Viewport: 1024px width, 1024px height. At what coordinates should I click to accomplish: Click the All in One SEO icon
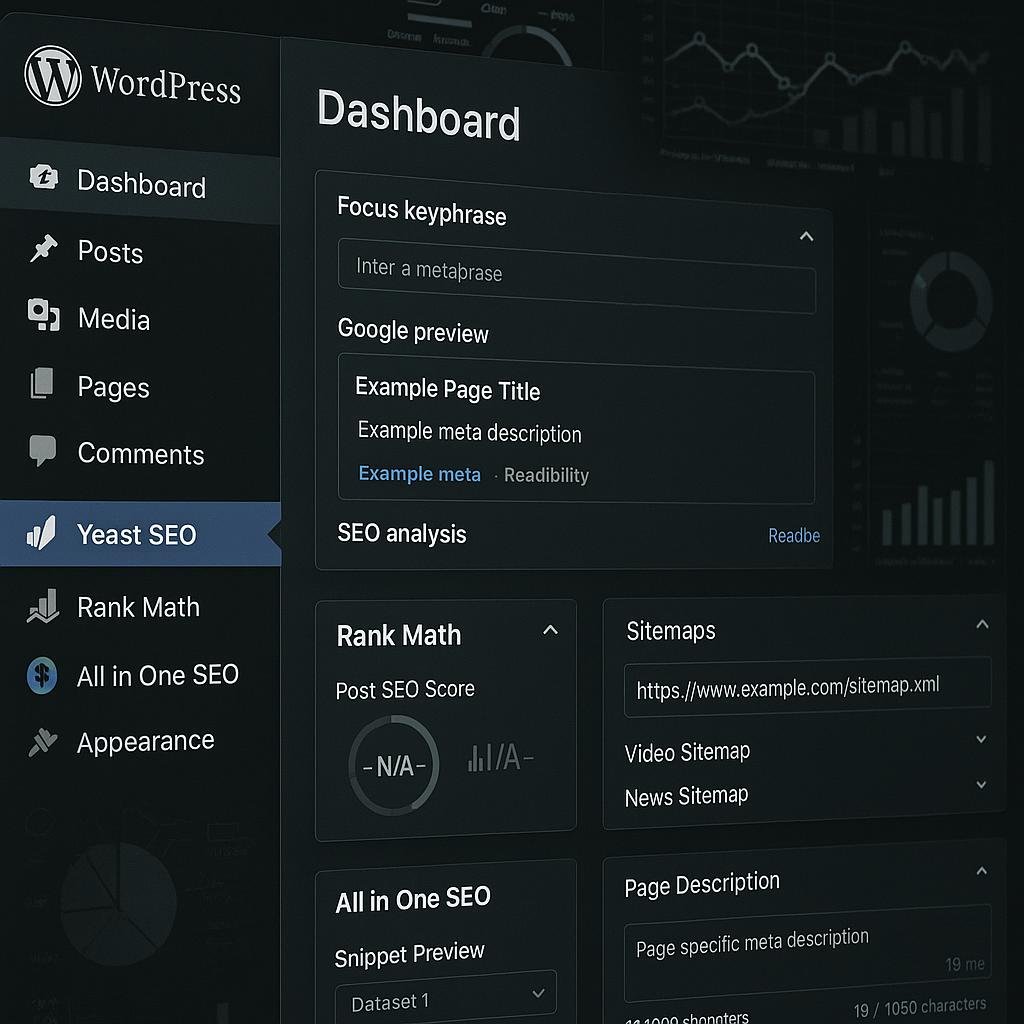click(42, 675)
